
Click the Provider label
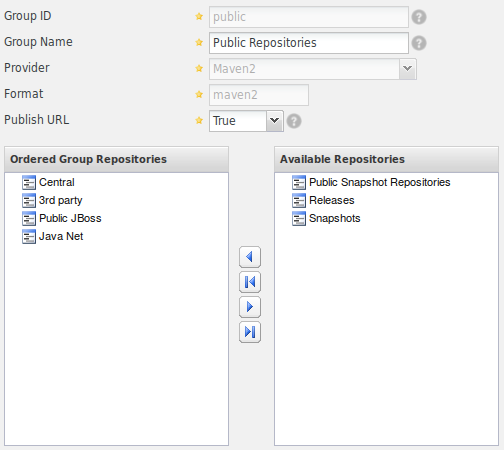pyautogui.click(x=27, y=68)
